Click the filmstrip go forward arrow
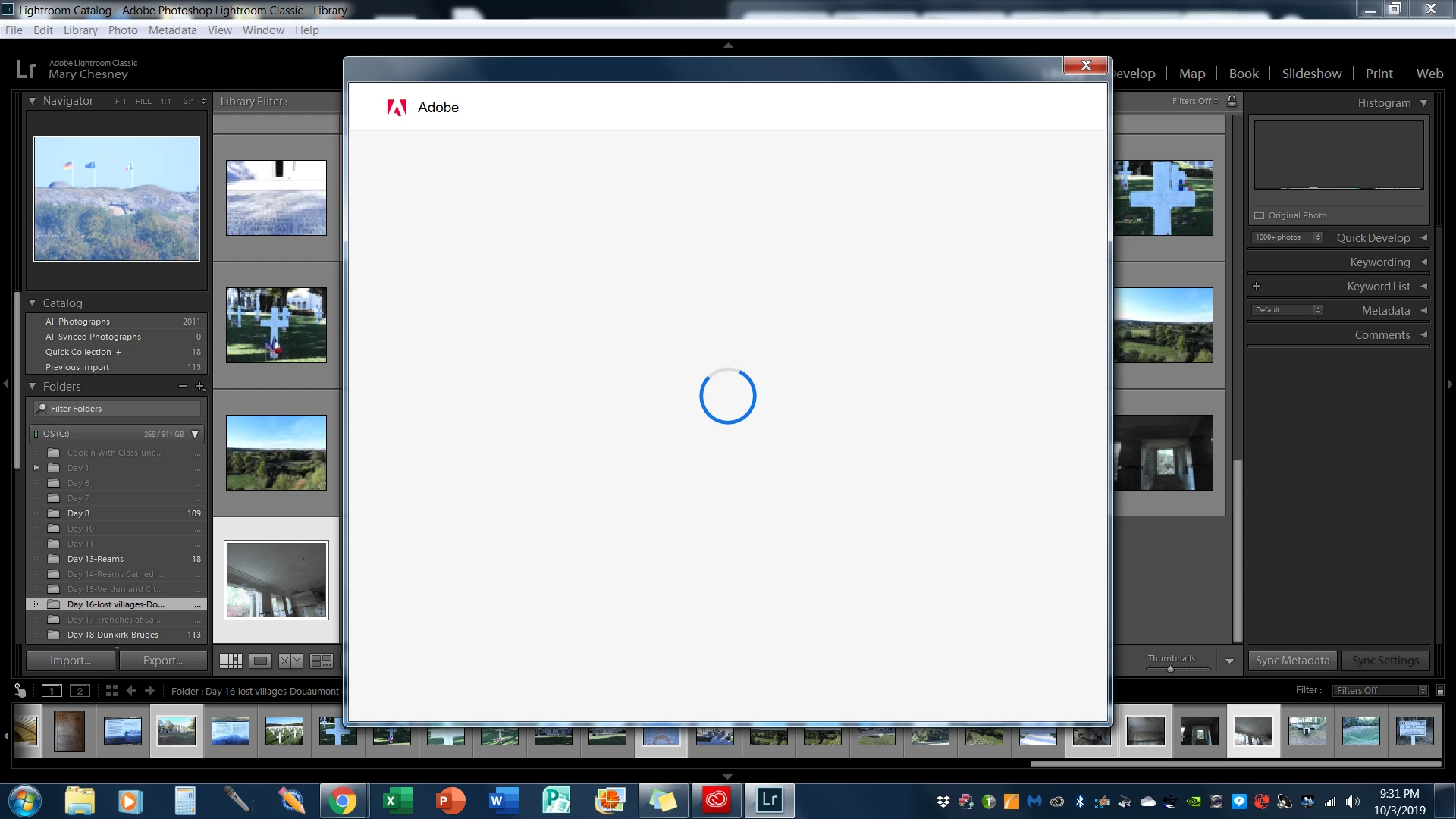 point(149,691)
